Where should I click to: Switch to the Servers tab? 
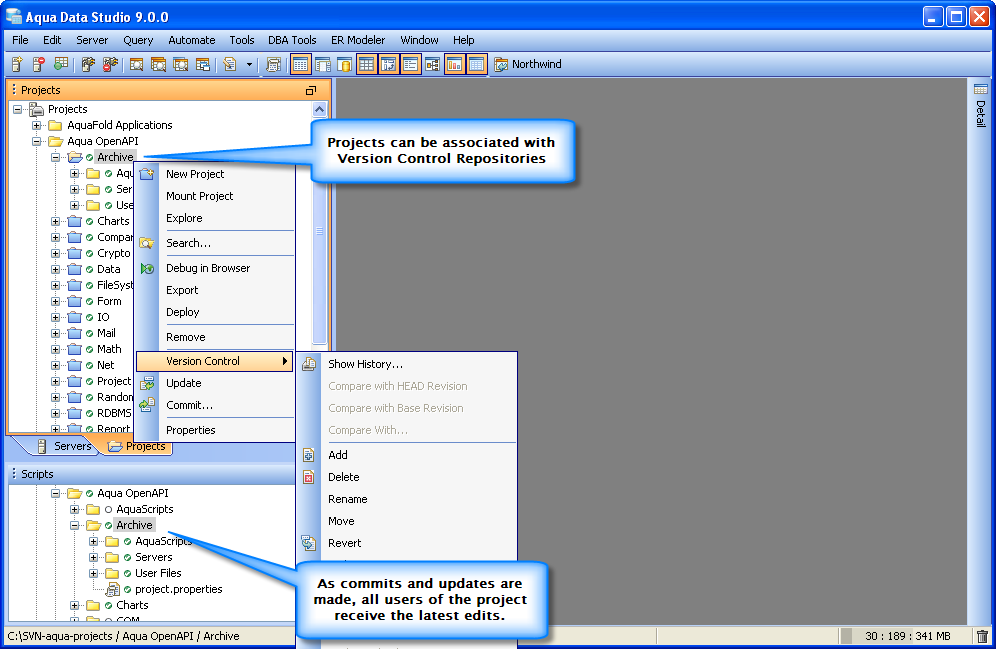click(64, 446)
